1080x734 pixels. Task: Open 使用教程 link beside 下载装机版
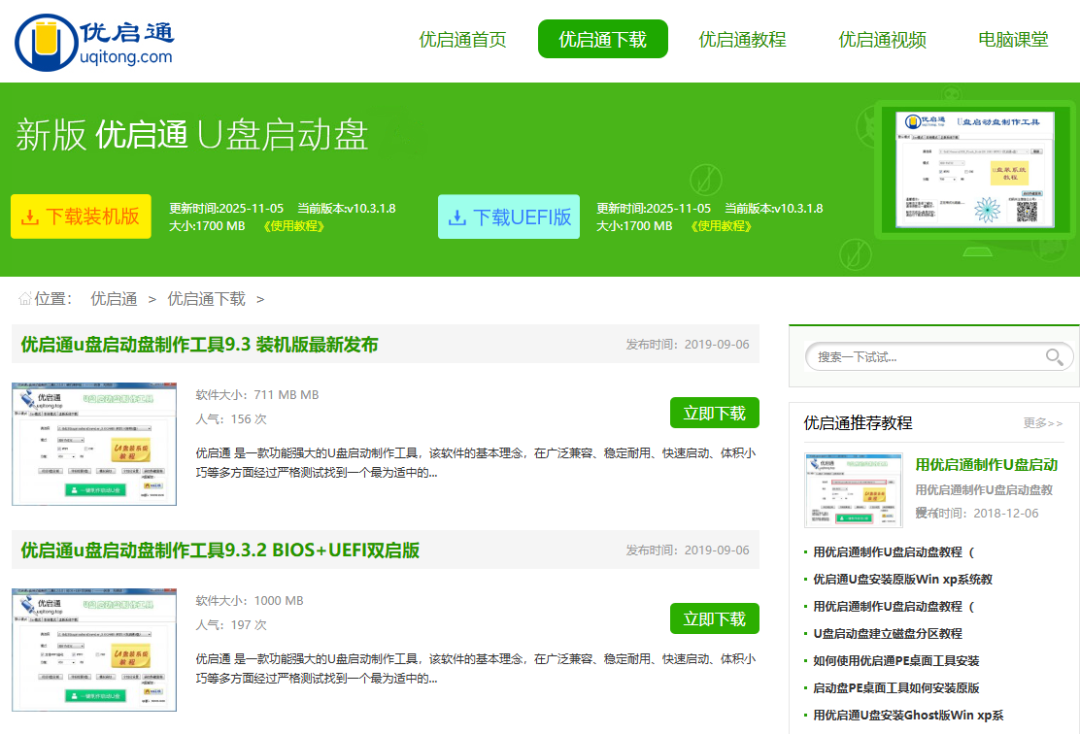[293, 226]
